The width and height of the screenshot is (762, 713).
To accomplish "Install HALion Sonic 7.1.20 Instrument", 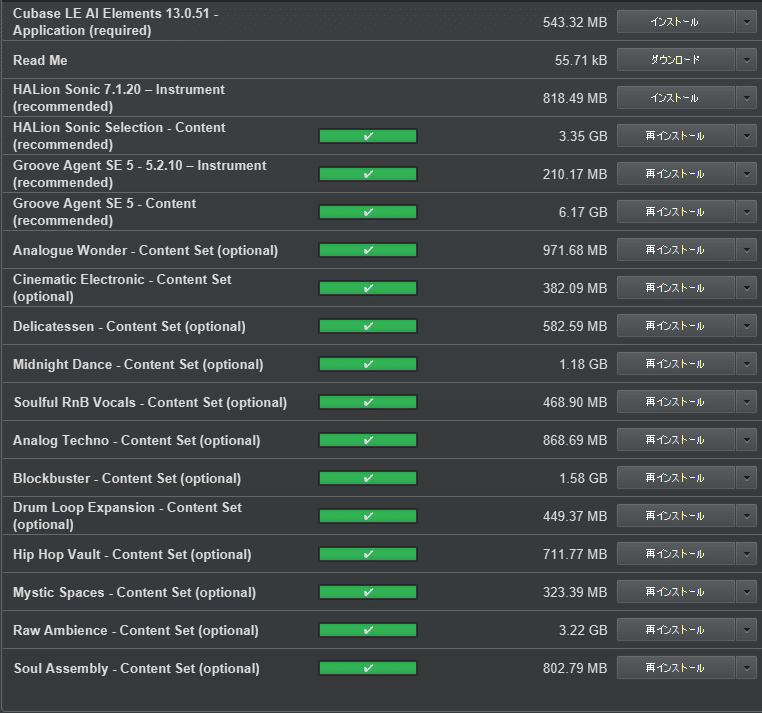I will coord(675,98).
